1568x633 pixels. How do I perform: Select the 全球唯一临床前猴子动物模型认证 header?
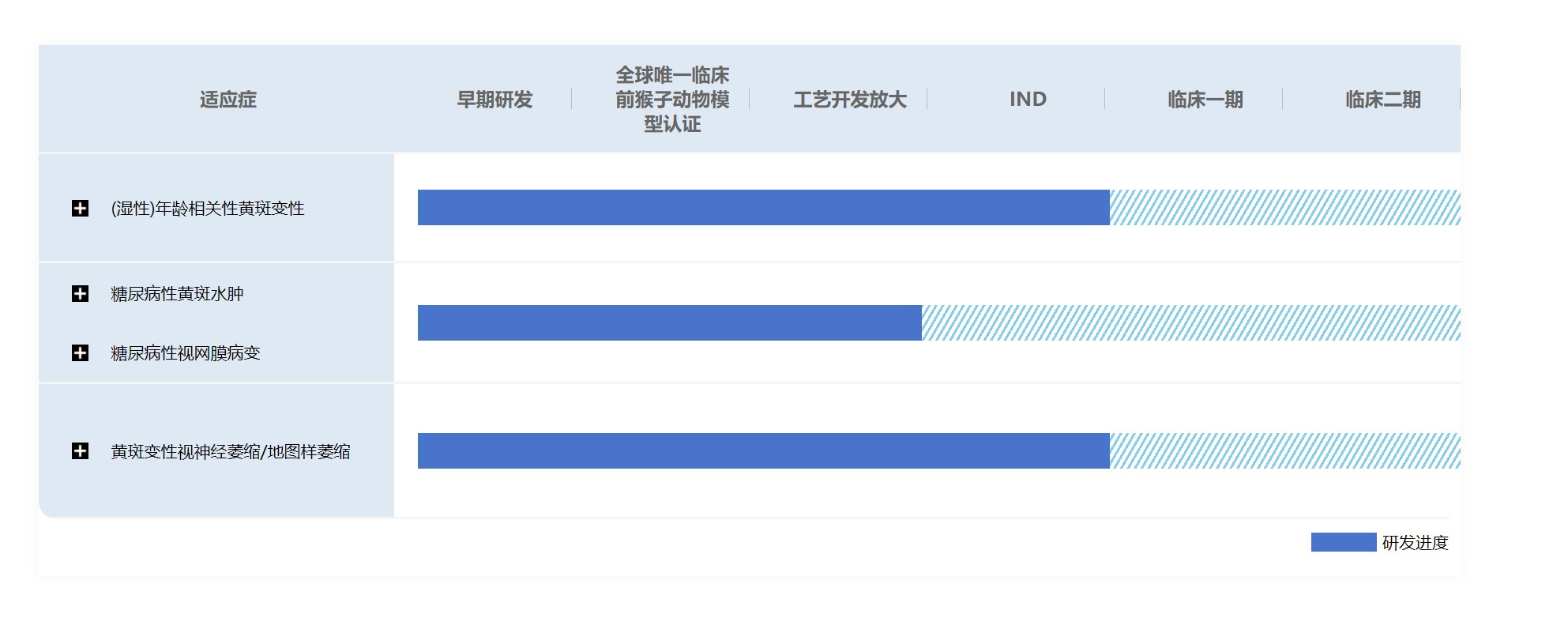click(x=672, y=100)
